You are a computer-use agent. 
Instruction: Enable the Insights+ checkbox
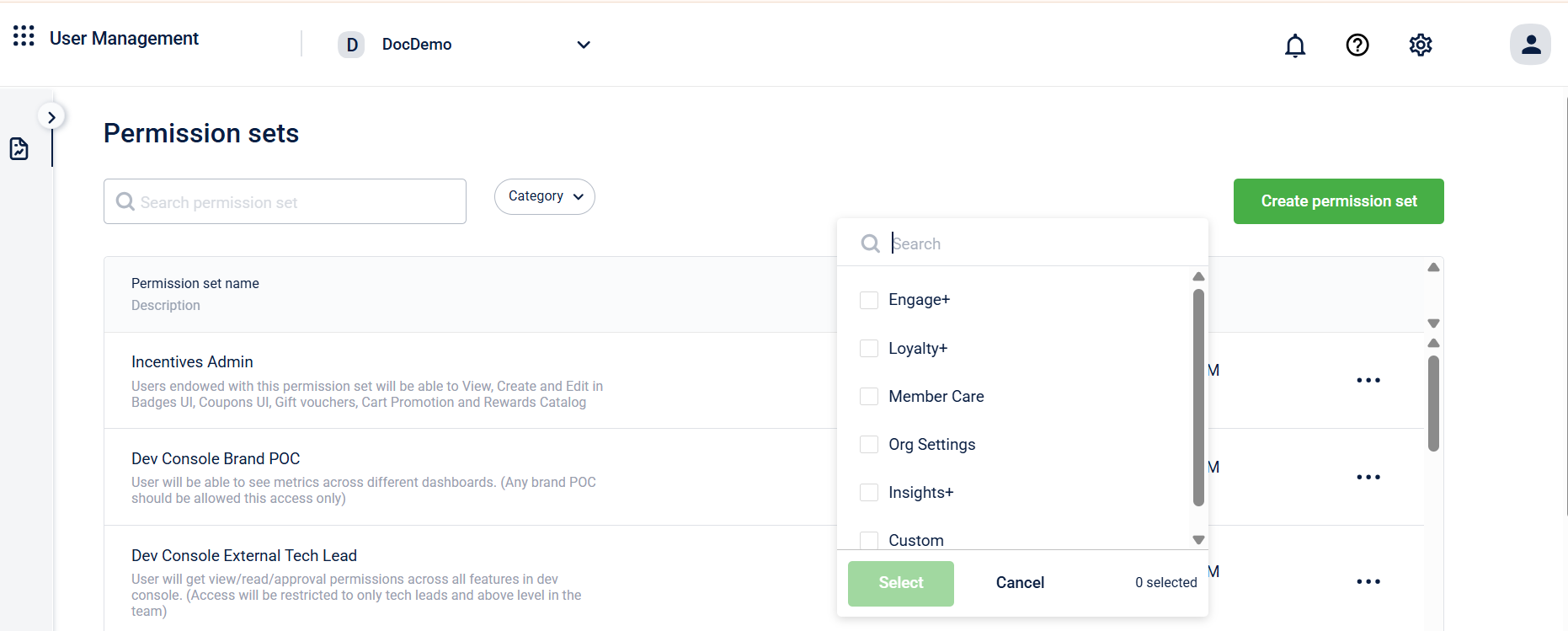pos(869,492)
